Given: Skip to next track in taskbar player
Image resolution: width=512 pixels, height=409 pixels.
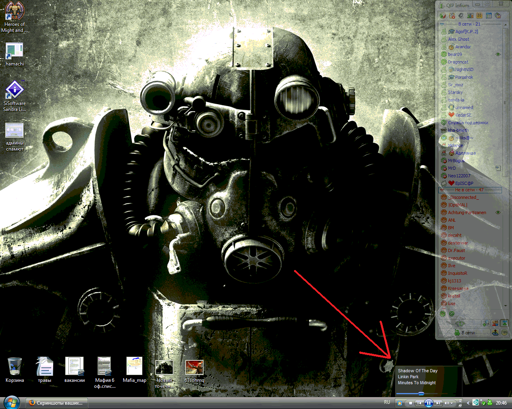Looking at the screenshot, I should [x=438, y=403].
